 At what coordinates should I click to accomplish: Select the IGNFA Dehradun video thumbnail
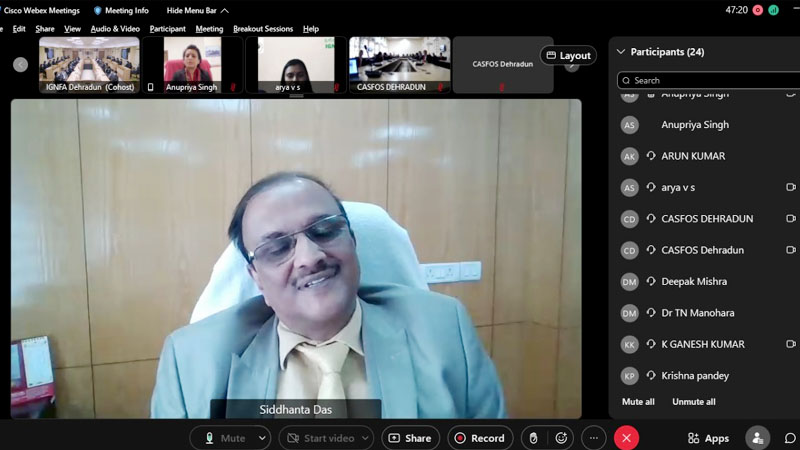click(89, 64)
